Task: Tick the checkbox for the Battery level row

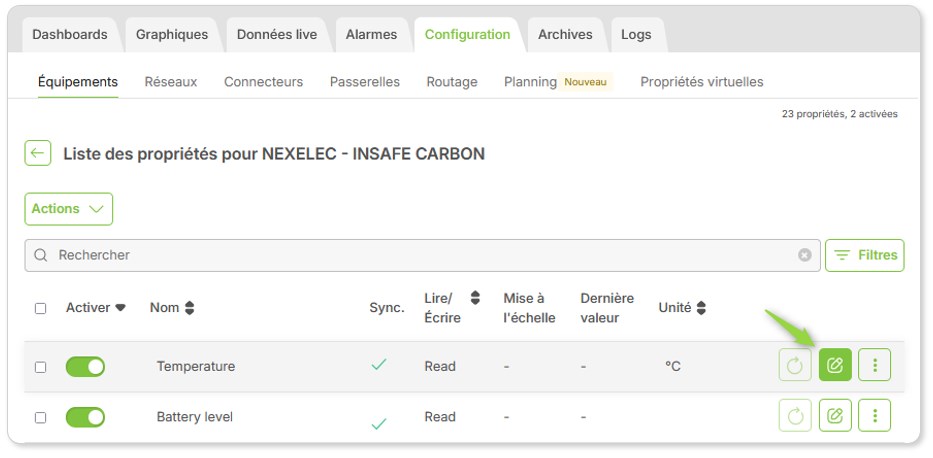Action: point(40,418)
